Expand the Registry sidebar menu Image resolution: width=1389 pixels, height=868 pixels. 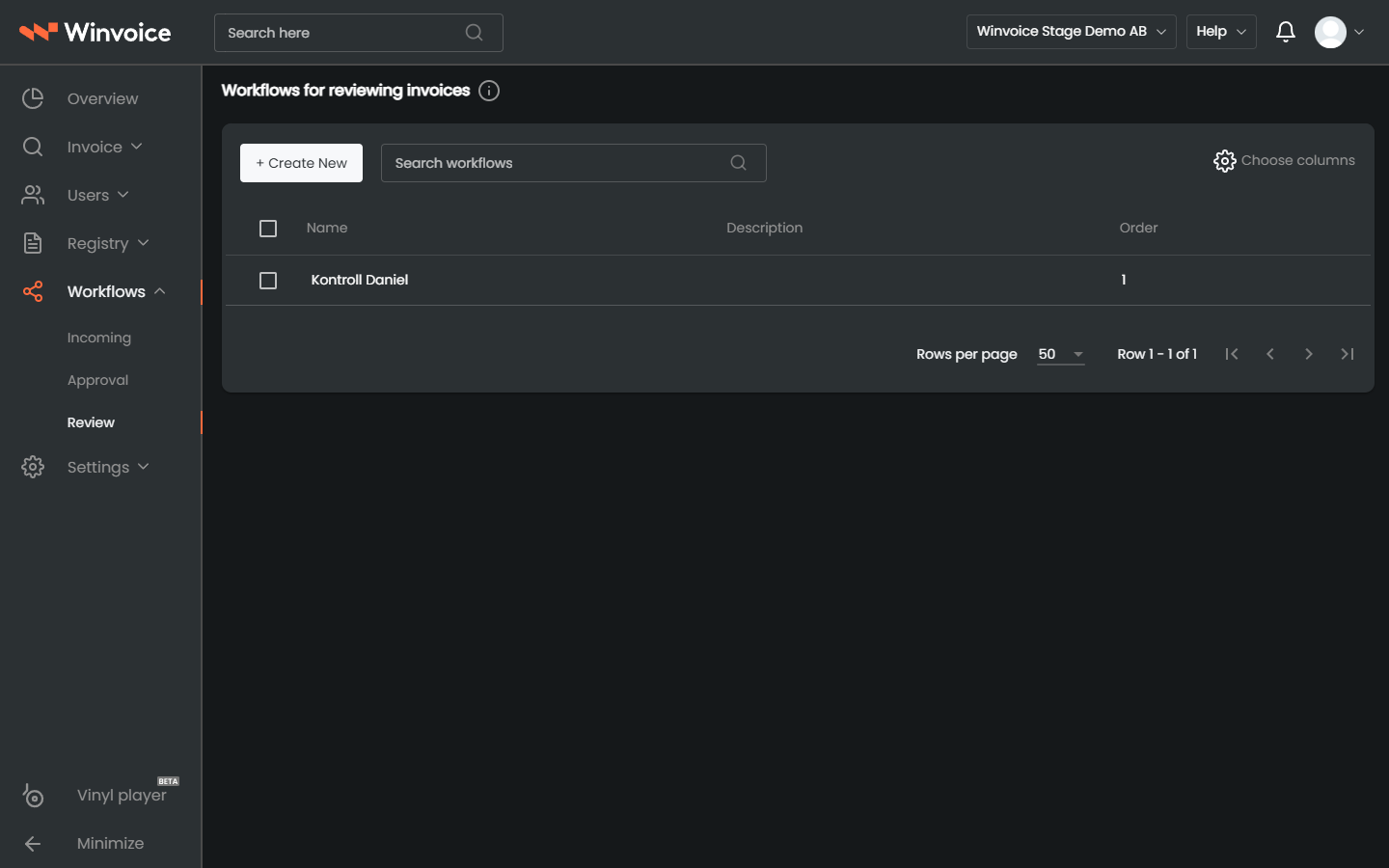[x=143, y=243]
